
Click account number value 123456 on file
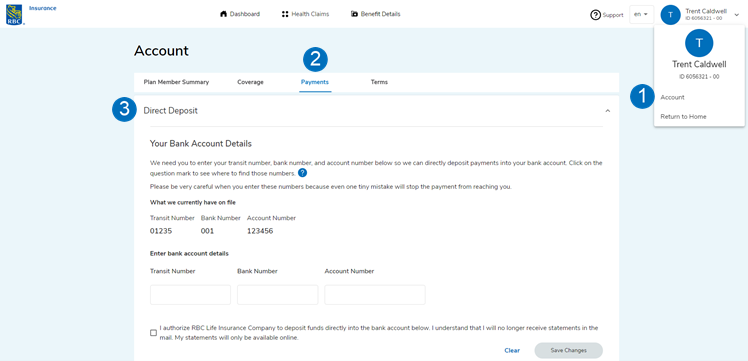(x=260, y=231)
